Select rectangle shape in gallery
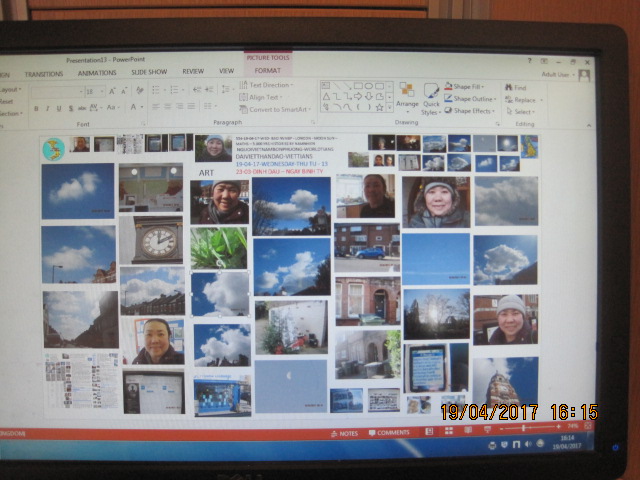 358,86
